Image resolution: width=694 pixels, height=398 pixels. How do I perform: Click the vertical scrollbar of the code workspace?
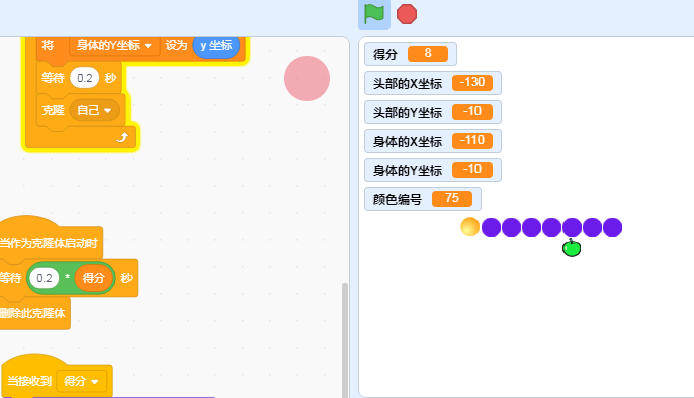(344, 339)
